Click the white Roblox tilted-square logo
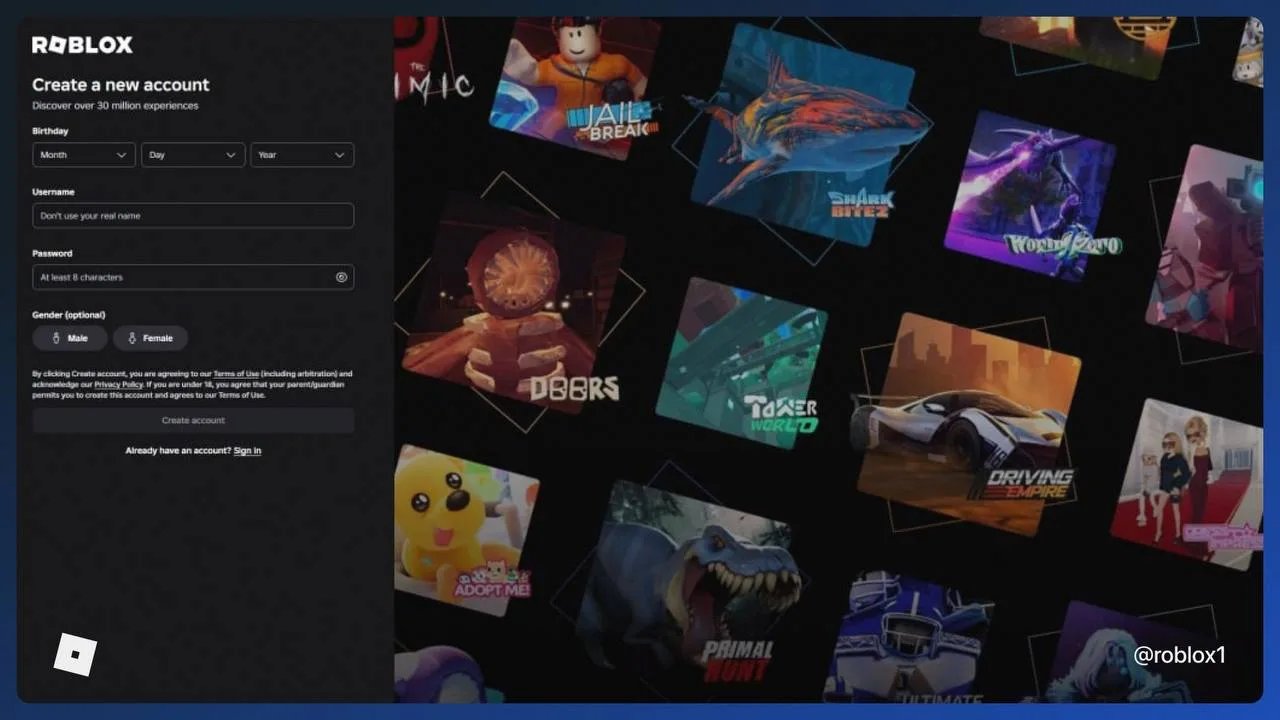The height and width of the screenshot is (720, 1280). pos(75,654)
